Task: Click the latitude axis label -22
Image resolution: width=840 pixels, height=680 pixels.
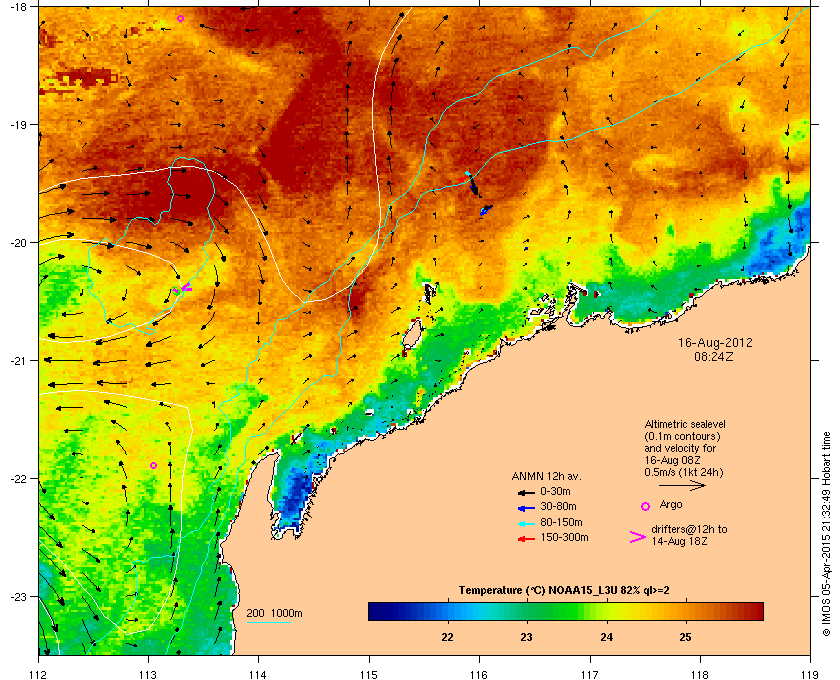Action: point(18,479)
